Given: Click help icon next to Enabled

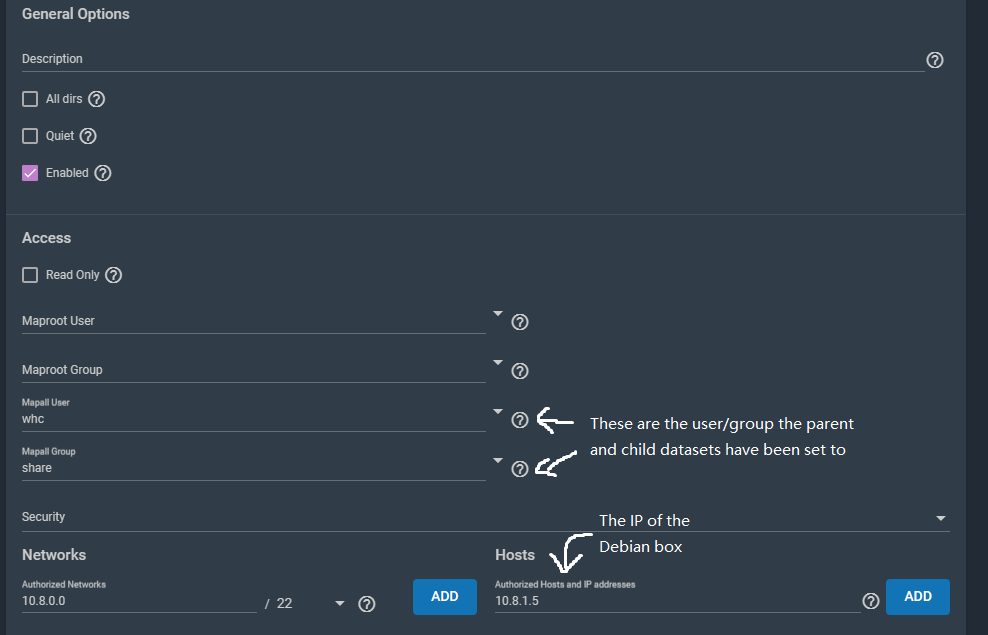Looking at the screenshot, I should pos(102,173).
